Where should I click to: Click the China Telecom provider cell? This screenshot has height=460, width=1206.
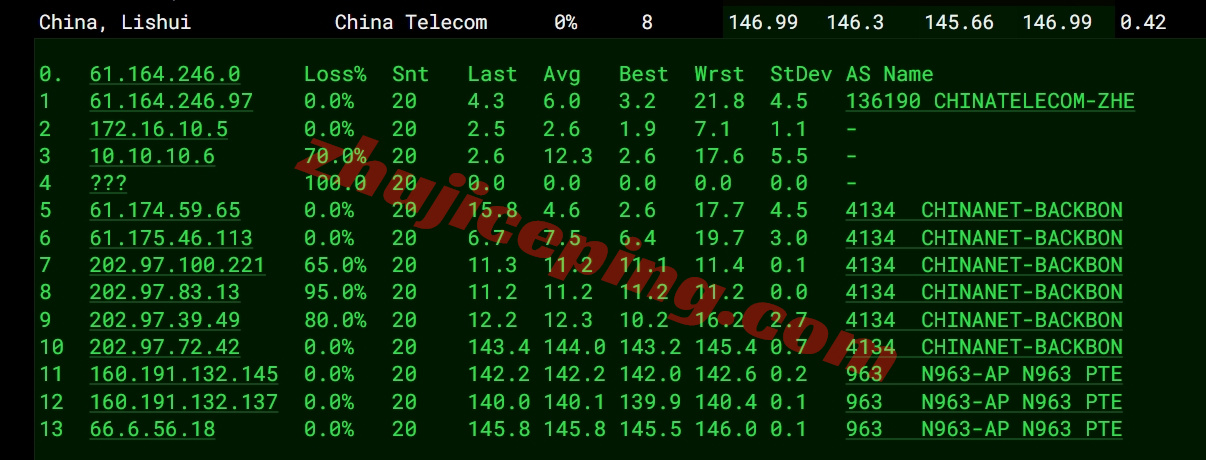tap(411, 22)
